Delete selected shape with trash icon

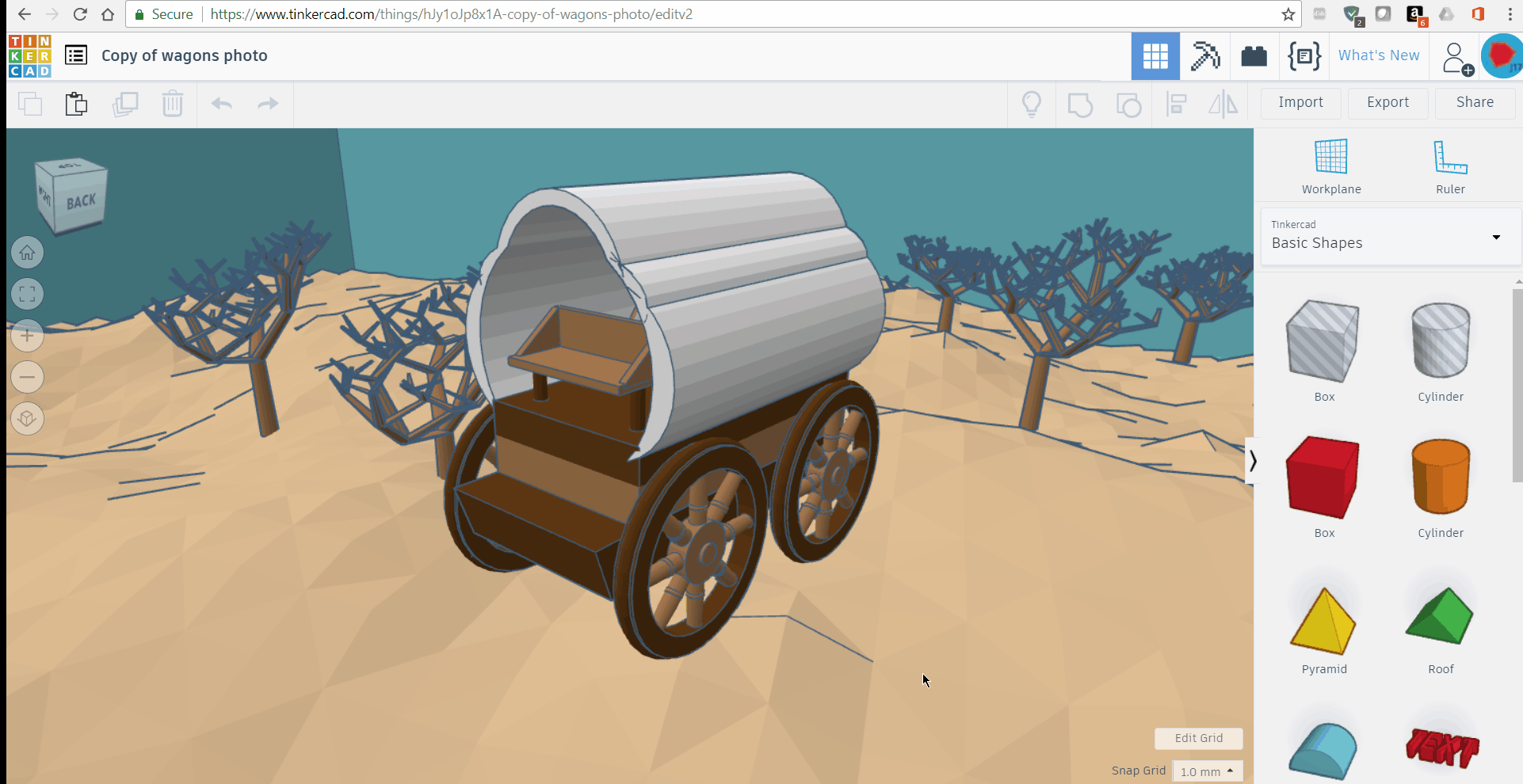point(173,104)
